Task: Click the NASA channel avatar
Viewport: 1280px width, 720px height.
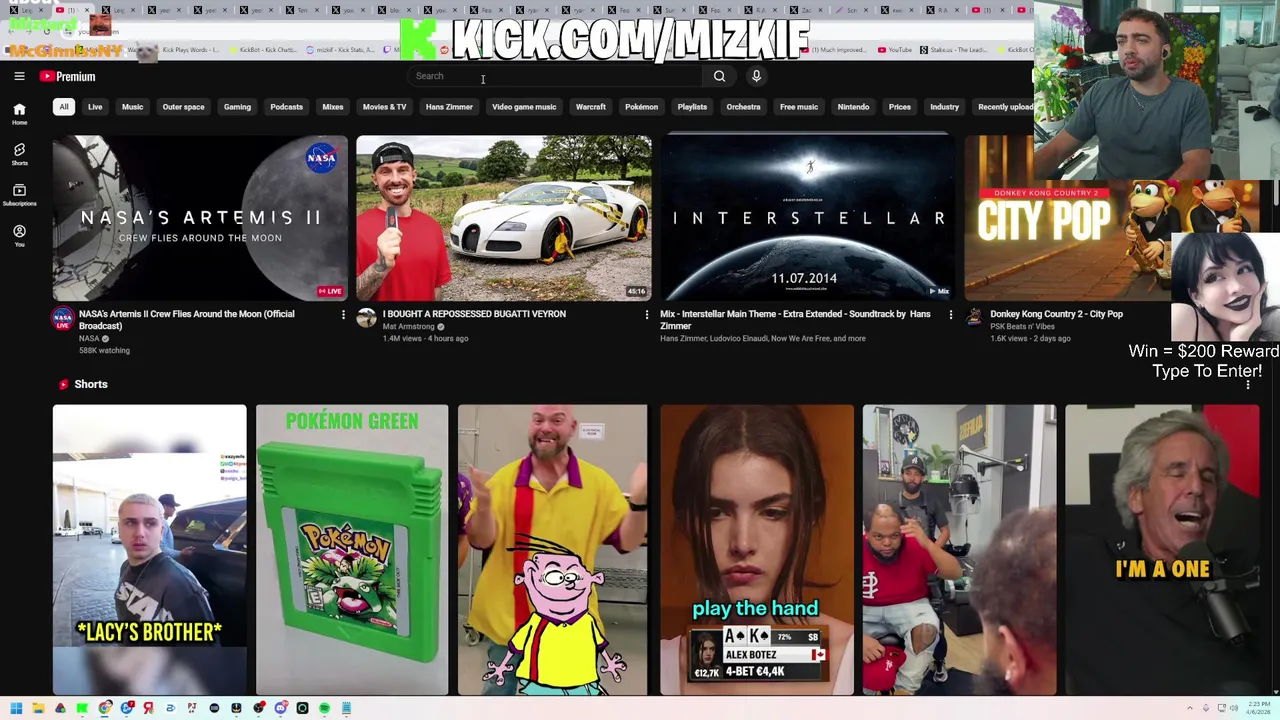Action: (63, 318)
